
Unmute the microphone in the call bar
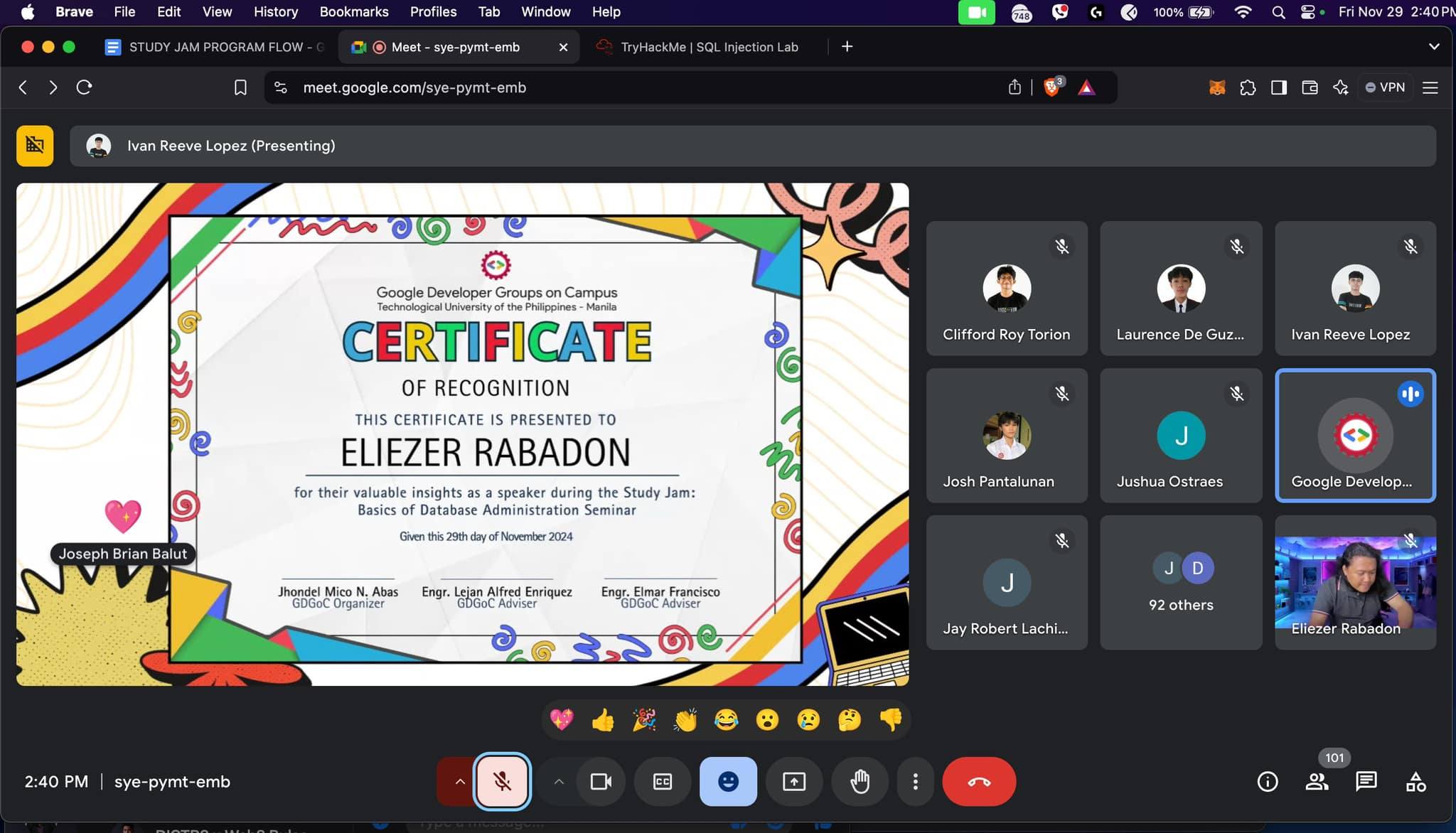click(x=502, y=782)
